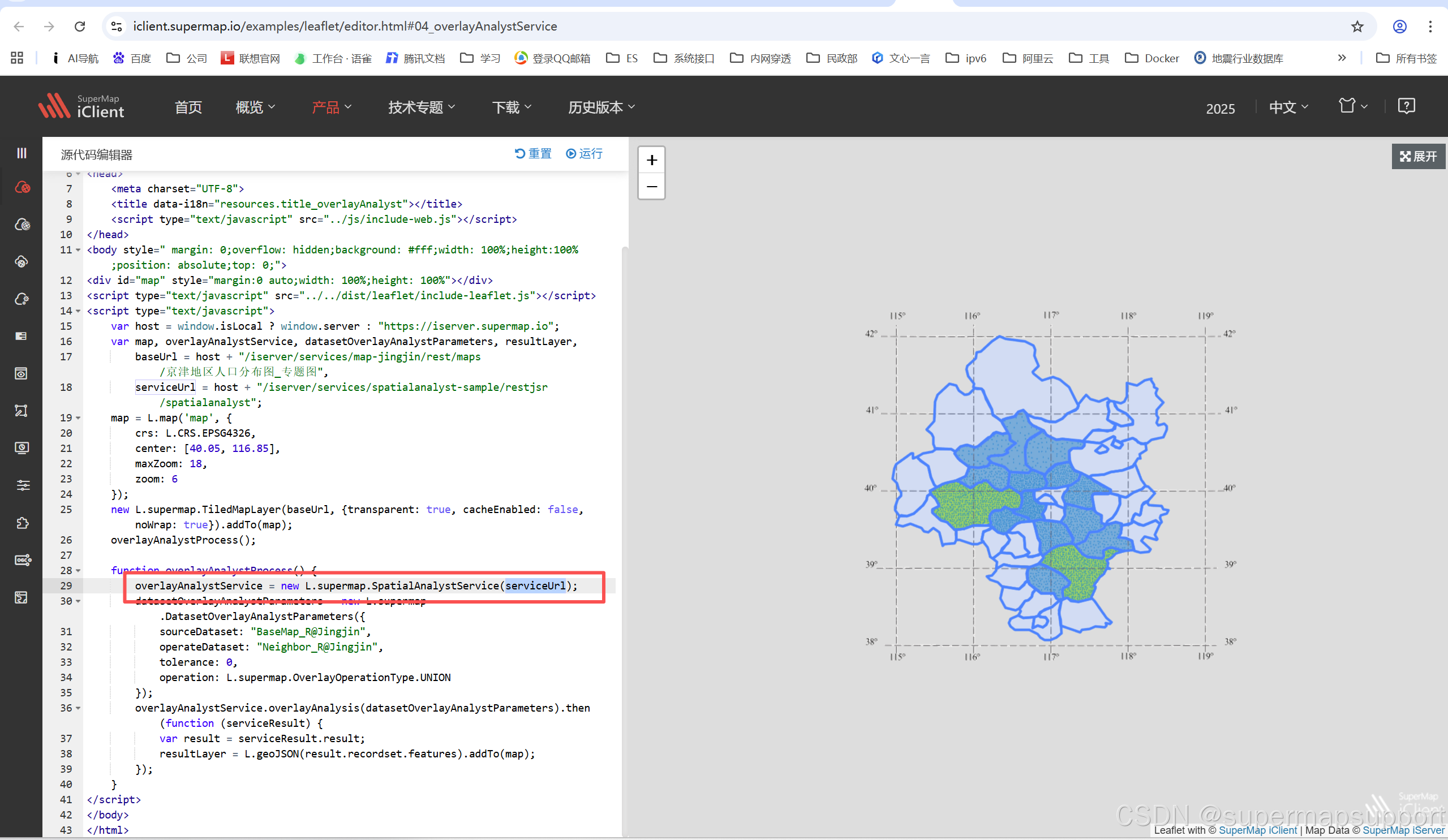1448x840 pixels.
Task: Select the red cloud globe sidebar icon
Action: tap(22, 187)
